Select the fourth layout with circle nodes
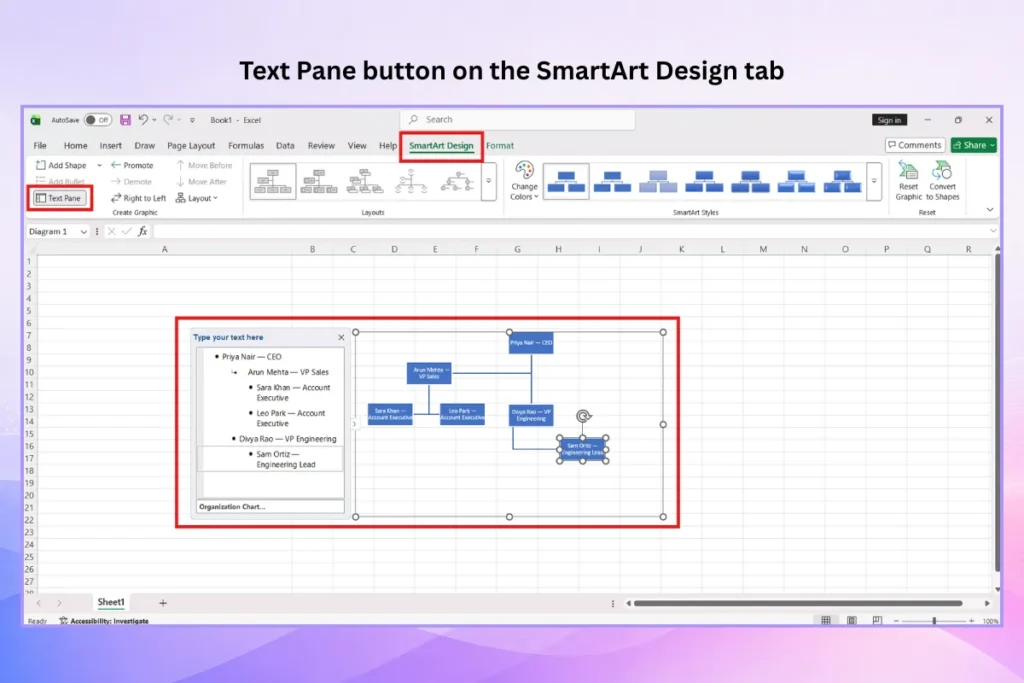 (x=411, y=181)
